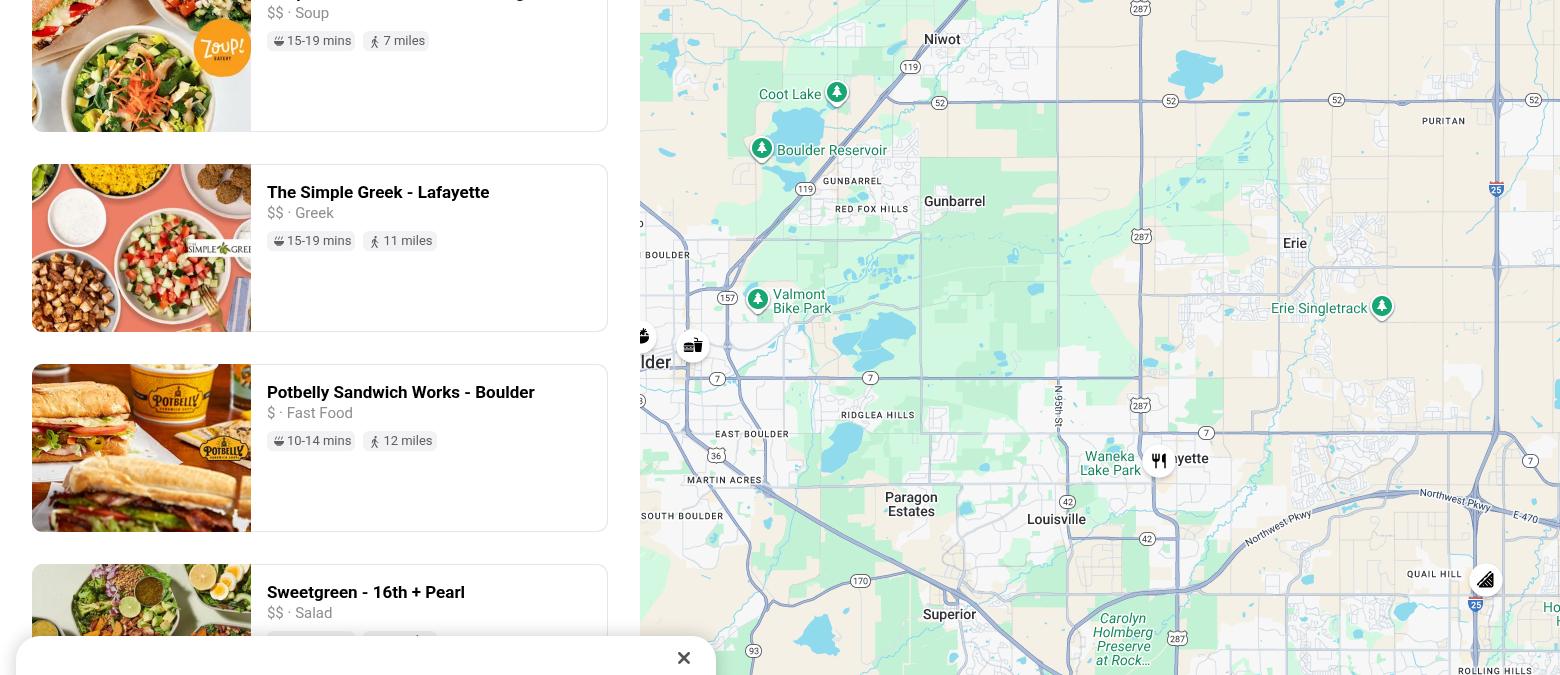Click the Erie Singletrack park marker

click(1382, 307)
